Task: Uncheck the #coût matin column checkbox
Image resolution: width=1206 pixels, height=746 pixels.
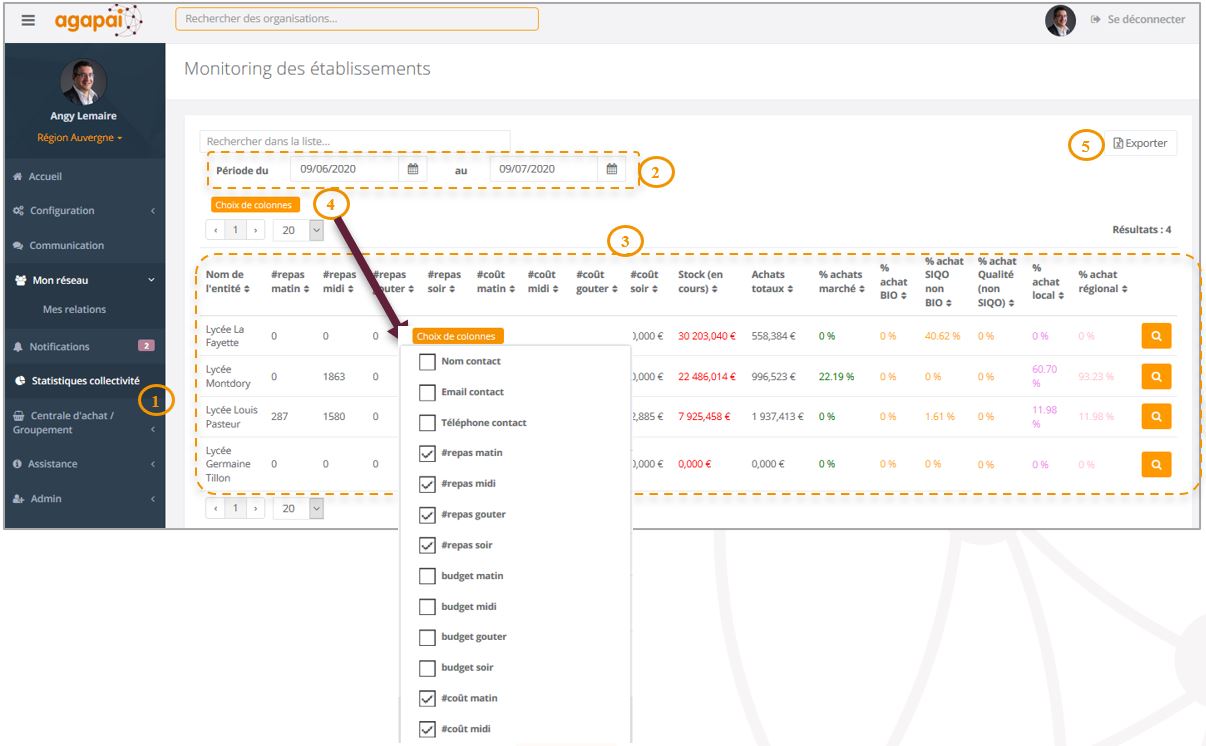Action: coord(427,699)
